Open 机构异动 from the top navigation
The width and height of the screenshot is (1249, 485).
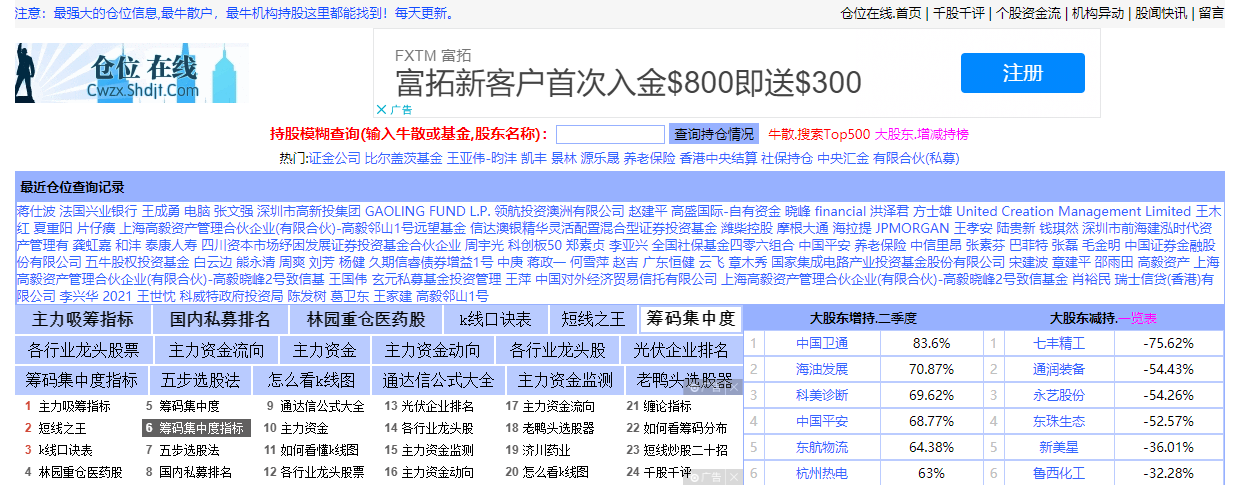pyautogui.click(x=1099, y=13)
